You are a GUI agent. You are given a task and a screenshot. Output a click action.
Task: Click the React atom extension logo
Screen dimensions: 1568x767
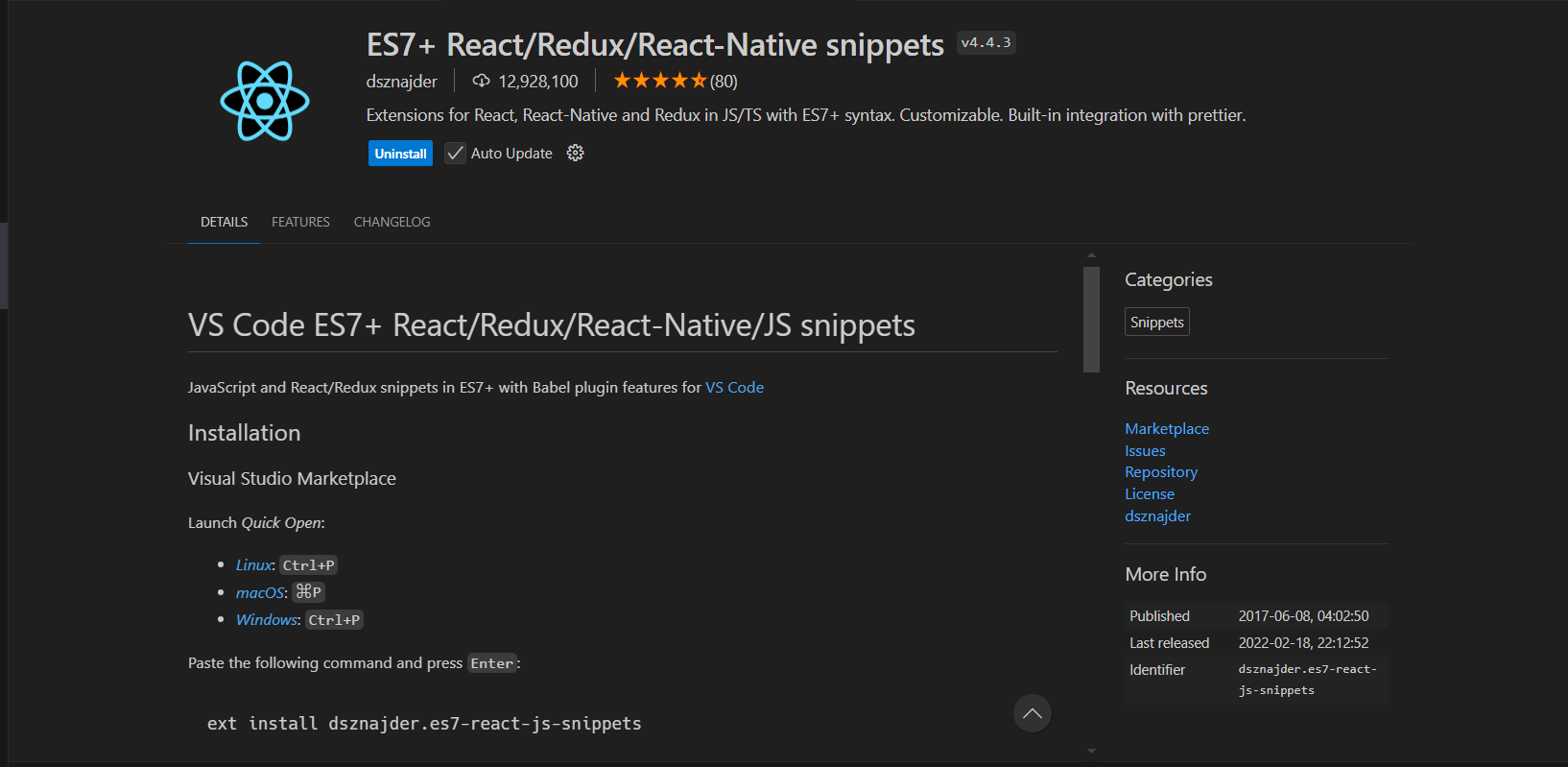[x=265, y=101]
